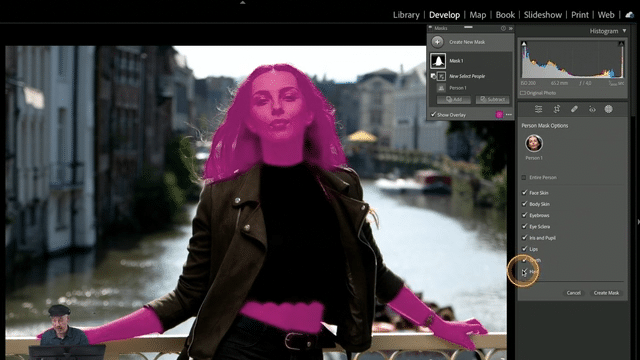640x360 pixels.
Task: Expand top panel via the arrow at top edge
Action: tap(242, 2)
